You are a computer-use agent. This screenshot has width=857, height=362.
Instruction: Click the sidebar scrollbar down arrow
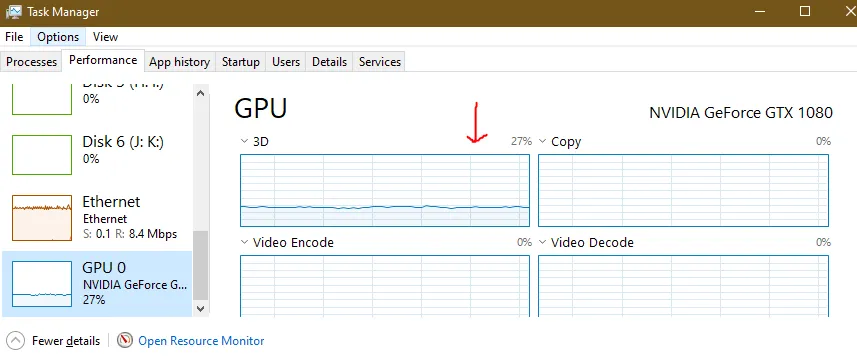click(x=200, y=309)
